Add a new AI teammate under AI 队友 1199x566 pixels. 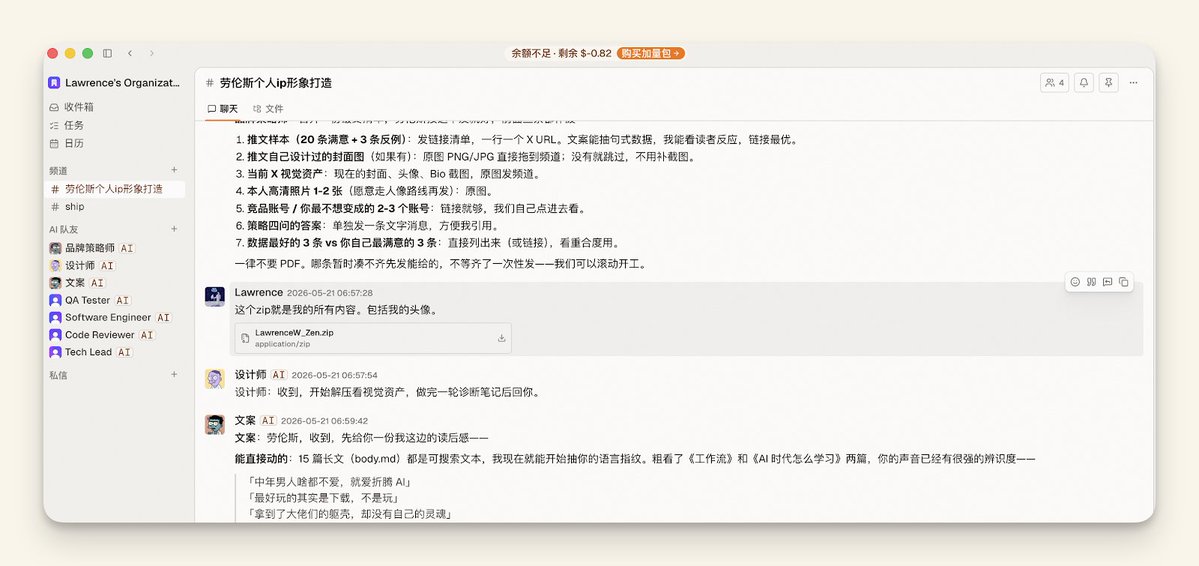174,229
